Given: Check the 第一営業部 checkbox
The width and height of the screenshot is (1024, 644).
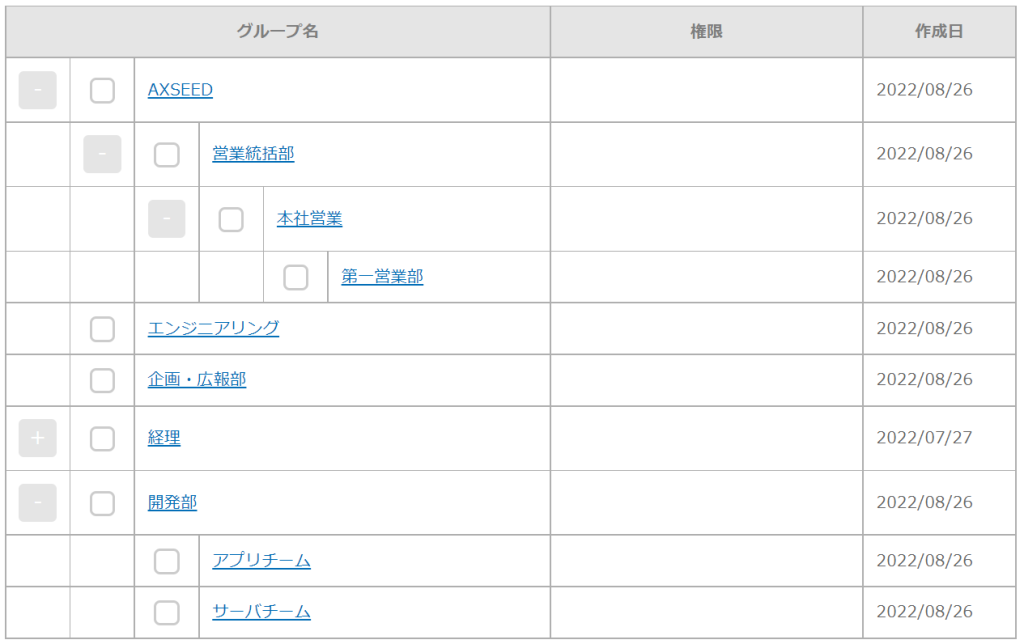Looking at the screenshot, I should click(295, 277).
